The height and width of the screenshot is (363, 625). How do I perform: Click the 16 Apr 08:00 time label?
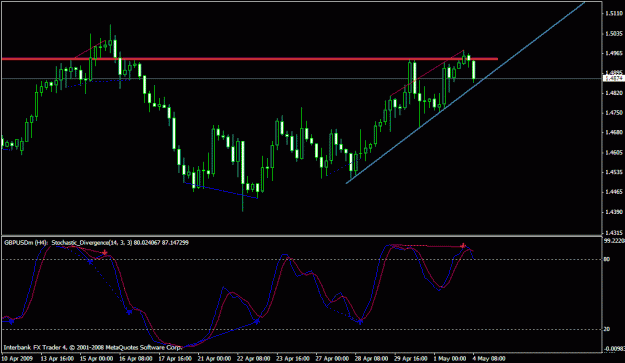(x=136, y=358)
